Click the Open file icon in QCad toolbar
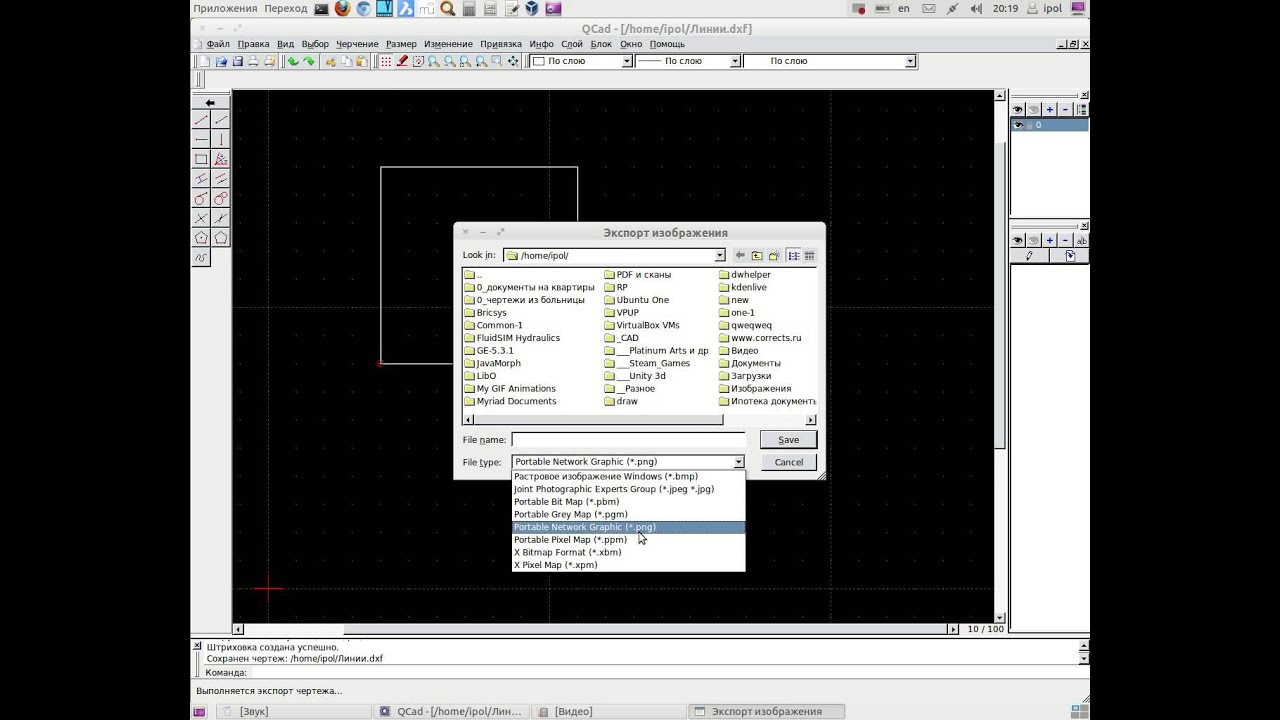Viewport: 1280px width, 720px height. point(221,61)
